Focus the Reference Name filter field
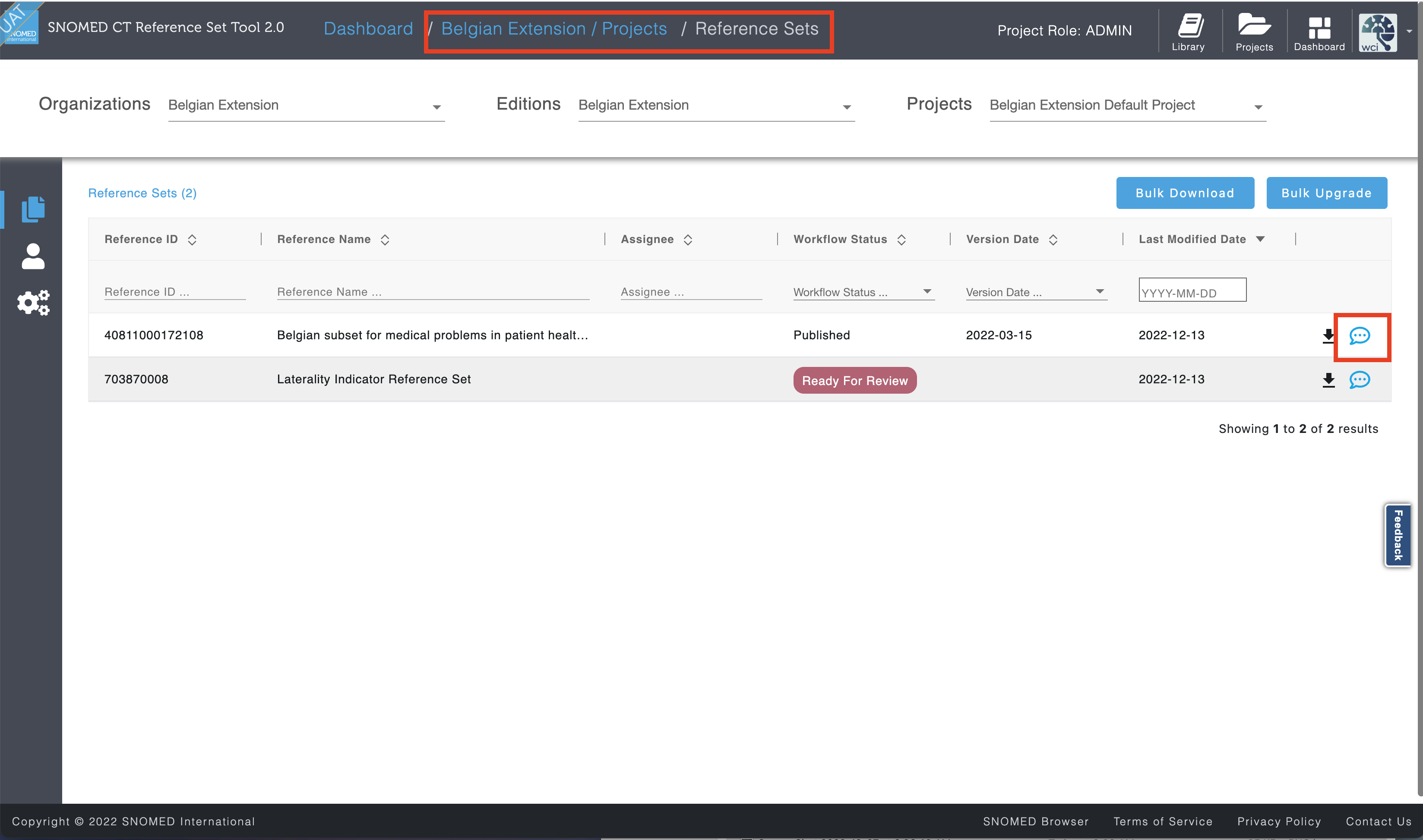 [x=433, y=292]
